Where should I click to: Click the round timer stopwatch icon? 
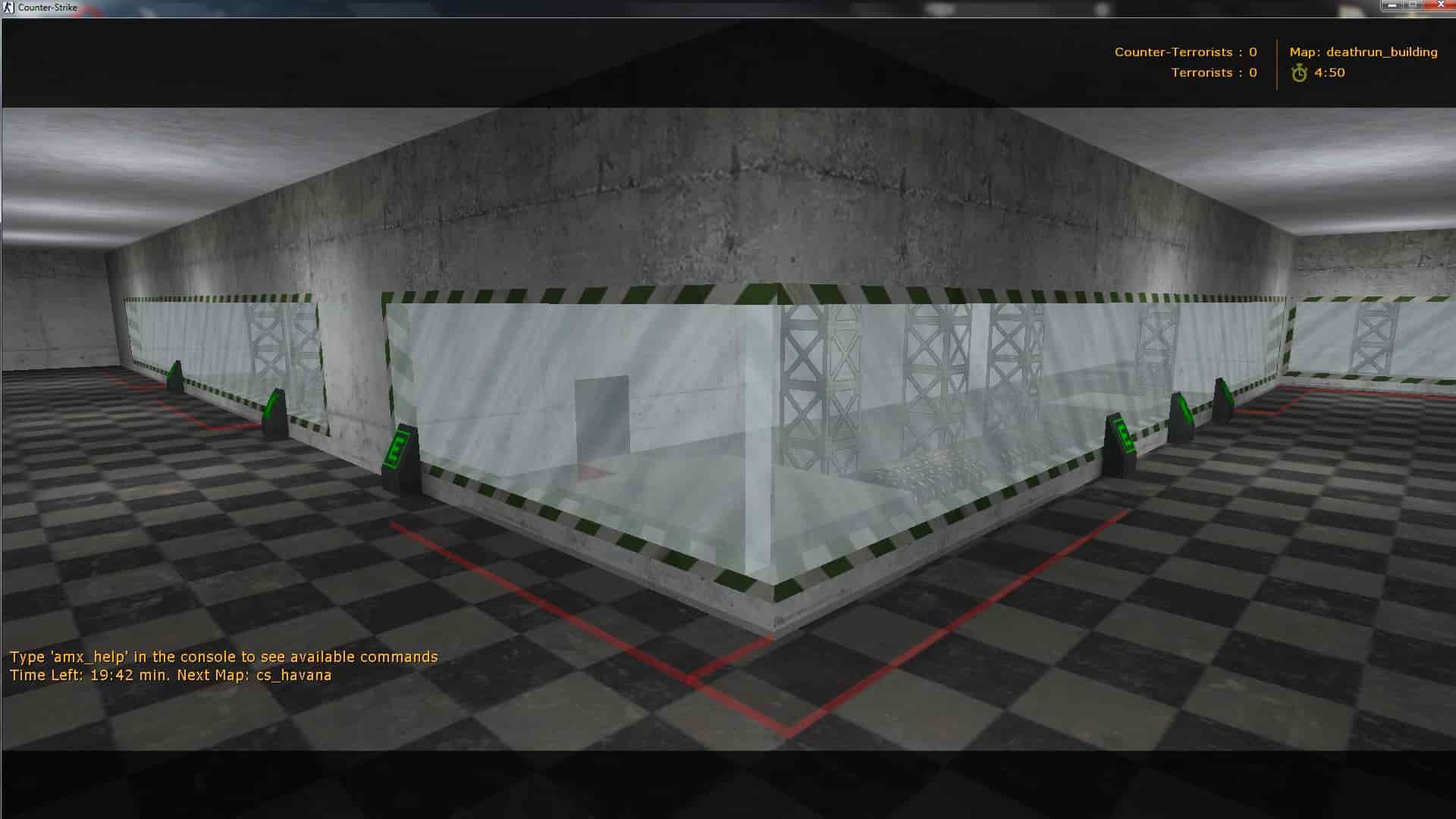[1299, 73]
